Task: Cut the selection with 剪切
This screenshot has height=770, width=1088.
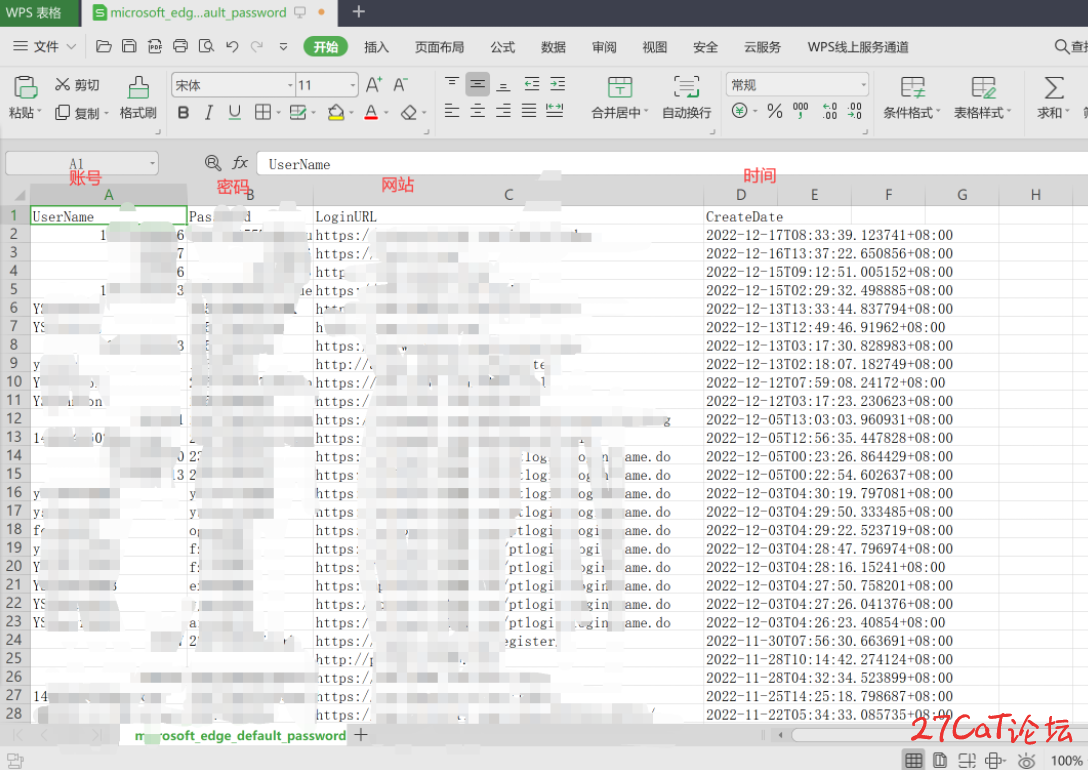Action: 77,85
